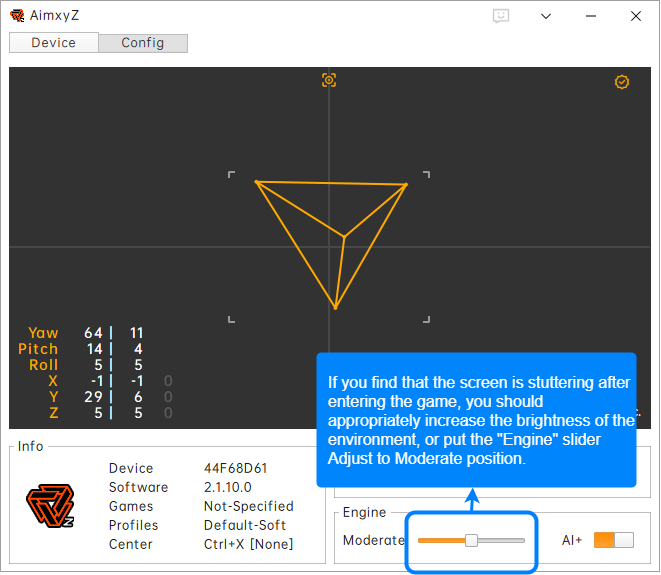This screenshot has width=661, height=575.
Task: Click the Pitch readout label
Action: pyautogui.click(x=38, y=349)
